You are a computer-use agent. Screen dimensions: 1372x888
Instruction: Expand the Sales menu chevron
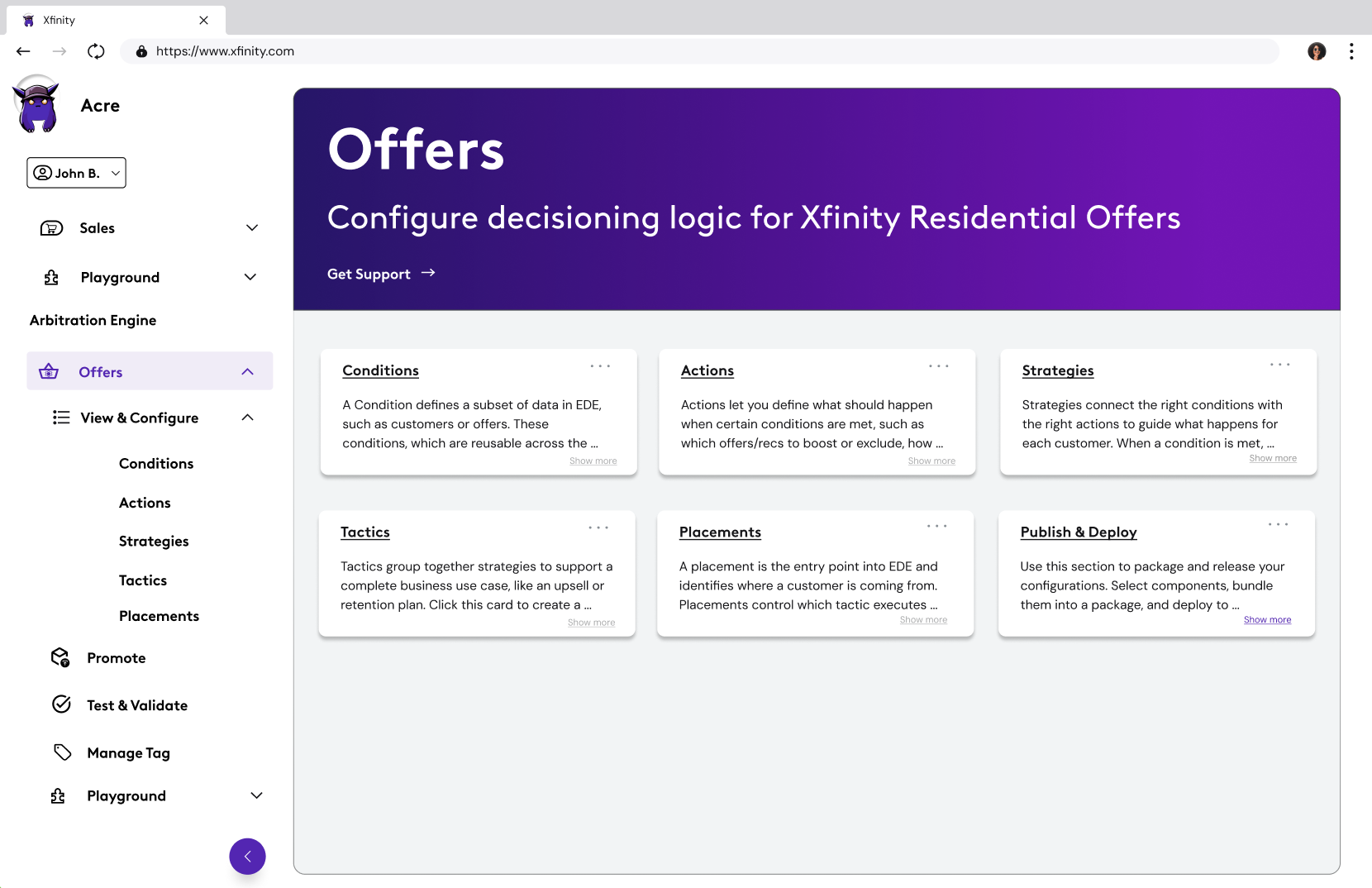tap(252, 227)
